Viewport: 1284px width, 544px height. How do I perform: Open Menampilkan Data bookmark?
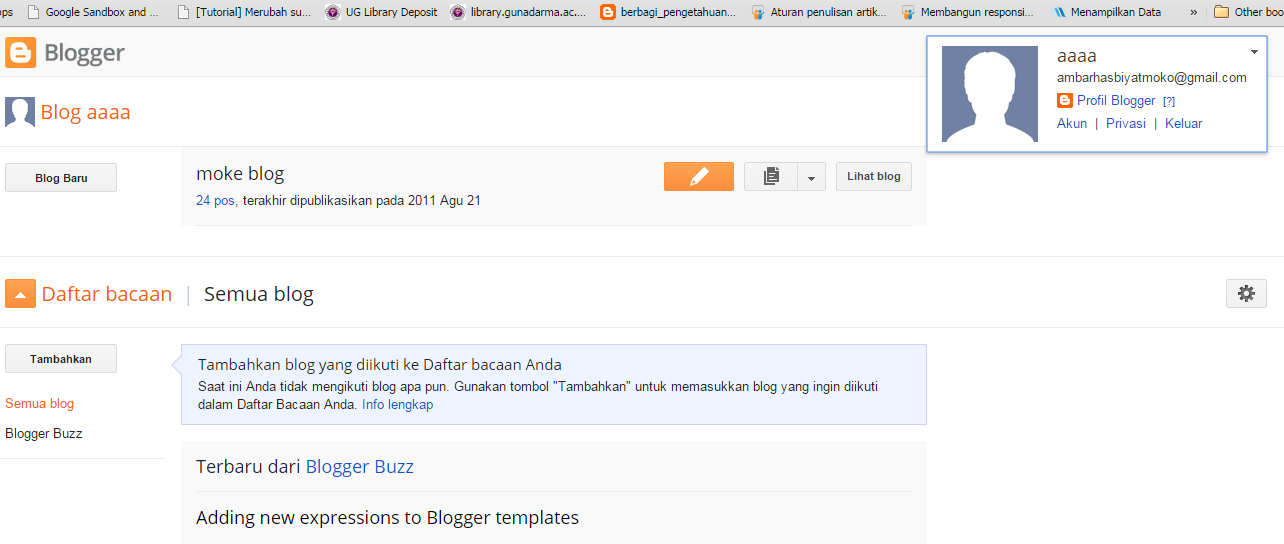click(1107, 12)
